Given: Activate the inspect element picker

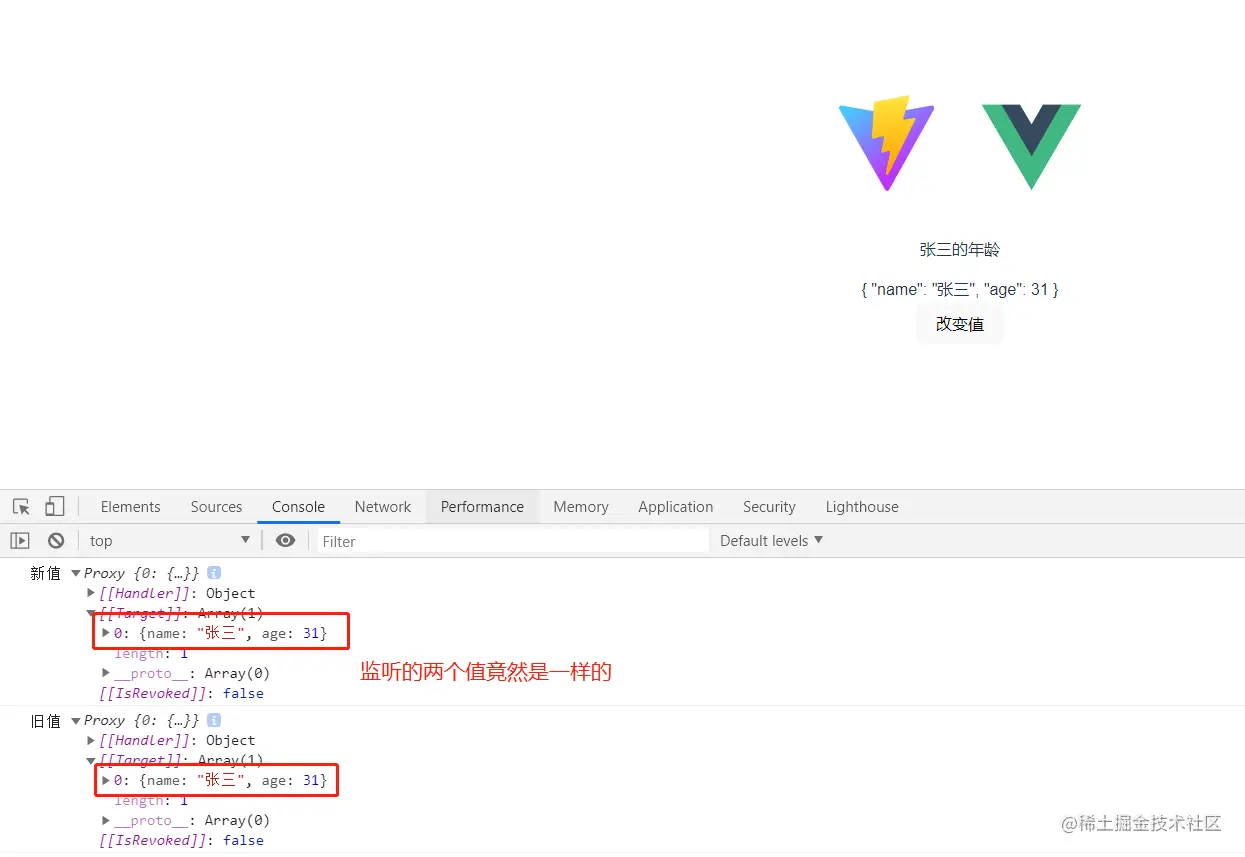Looking at the screenshot, I should coord(21,507).
